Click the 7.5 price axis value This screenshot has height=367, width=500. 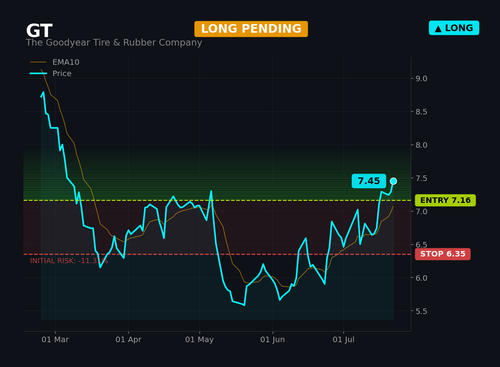[x=421, y=178]
